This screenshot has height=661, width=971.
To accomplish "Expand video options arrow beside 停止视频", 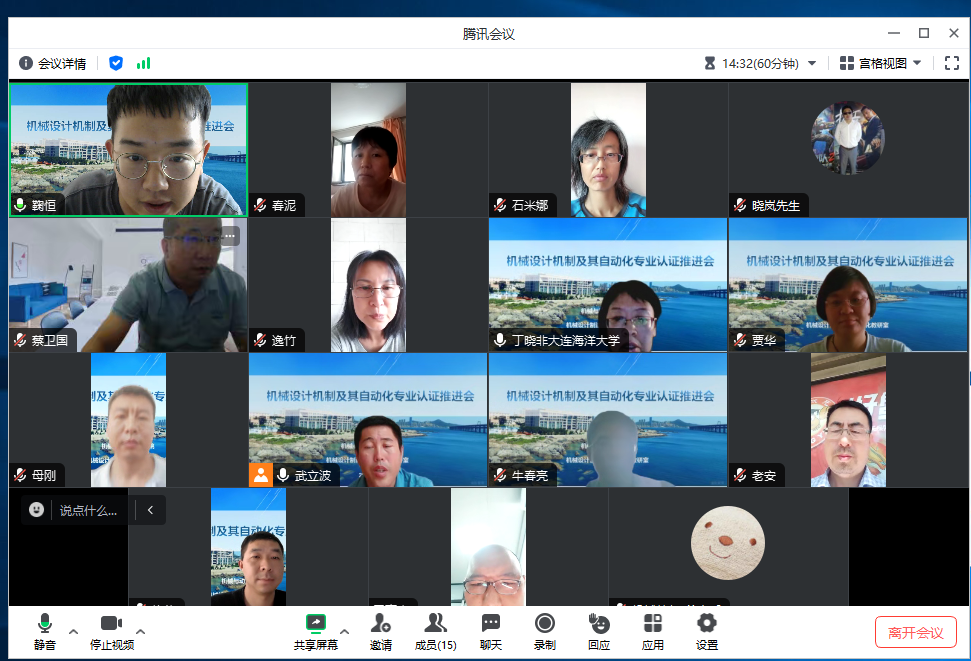I will pyautogui.click(x=141, y=631).
